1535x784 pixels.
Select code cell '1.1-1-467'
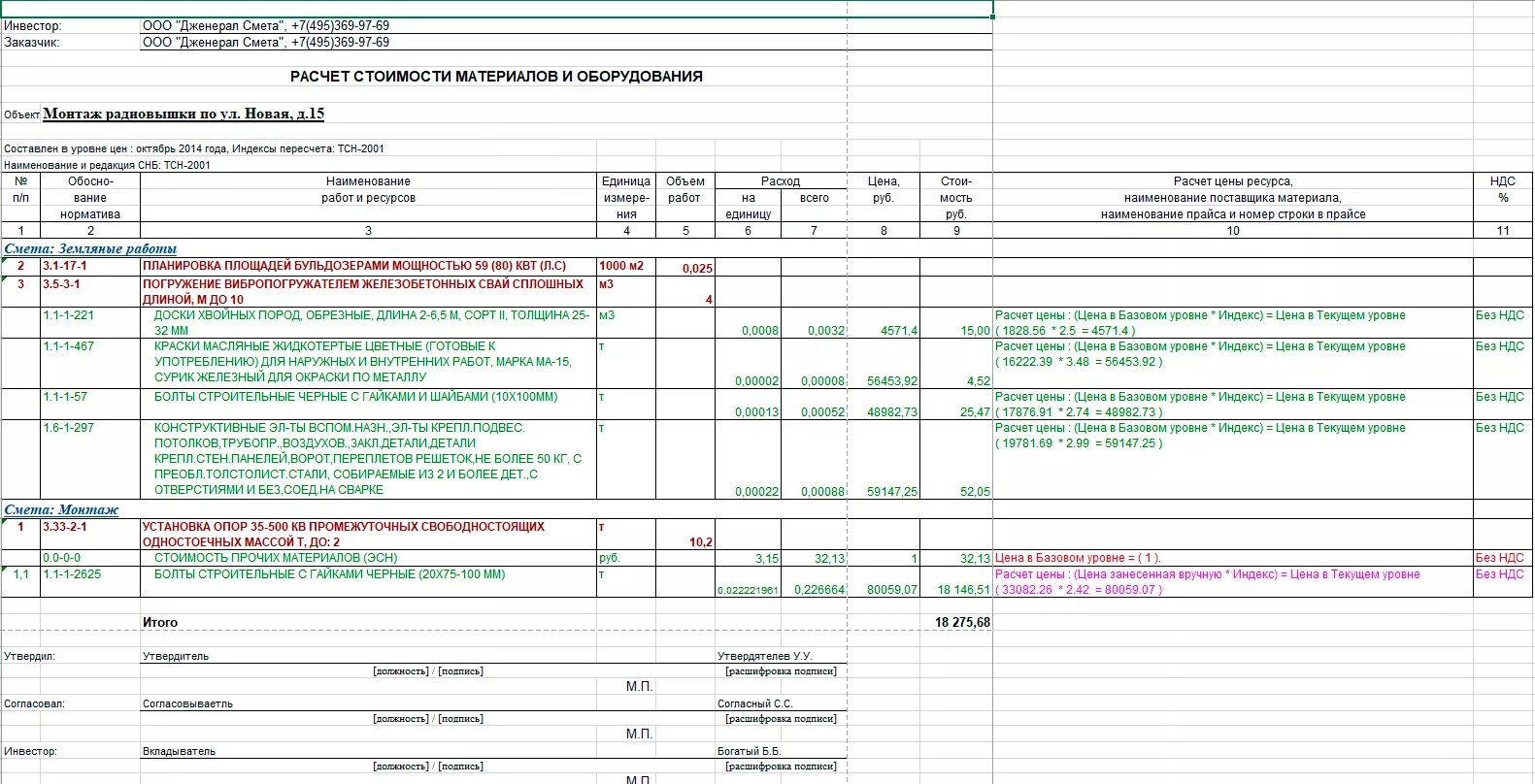coord(90,363)
